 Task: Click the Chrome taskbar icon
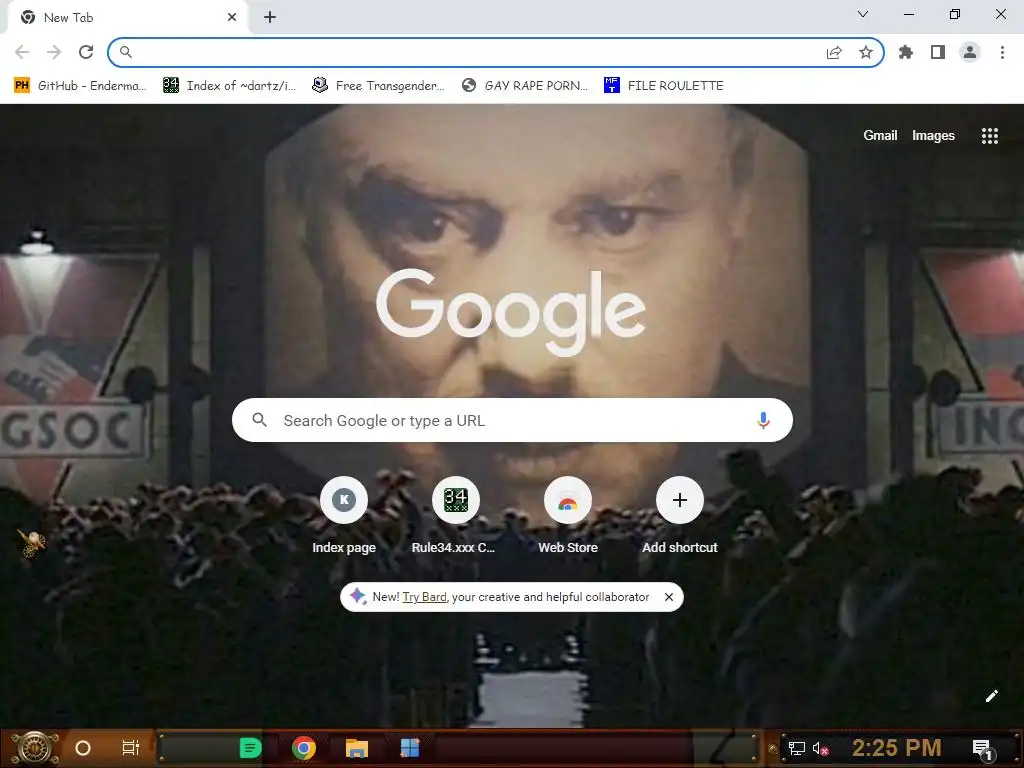coord(304,748)
